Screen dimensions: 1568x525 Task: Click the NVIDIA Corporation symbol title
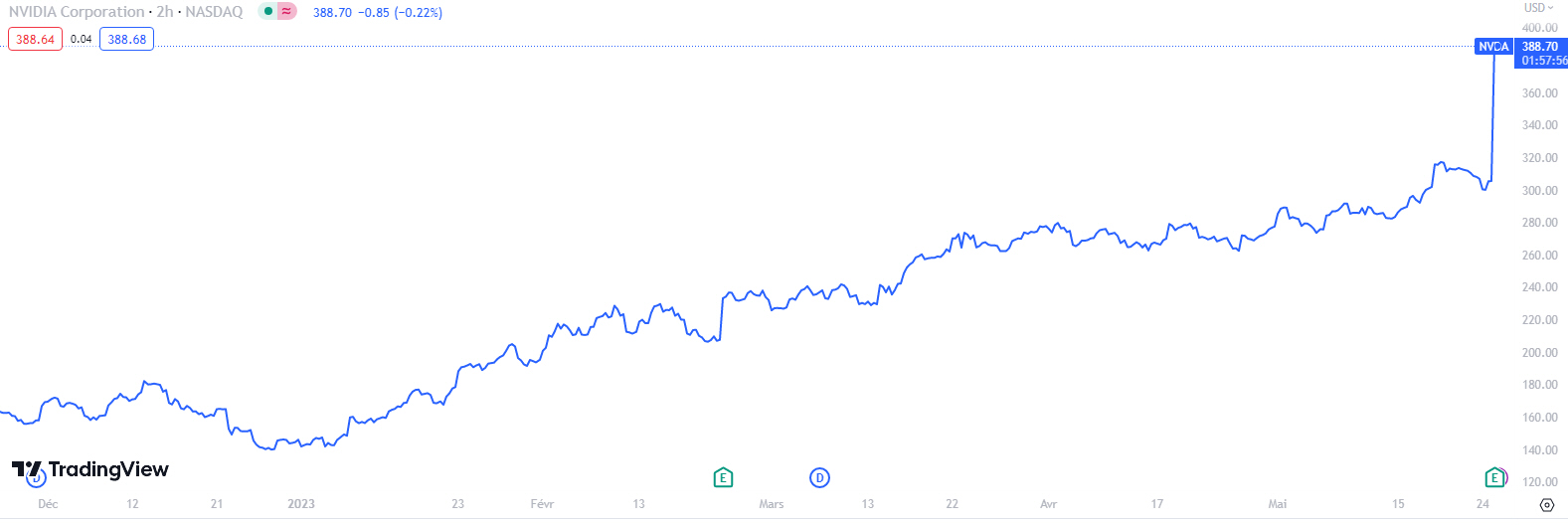(75, 12)
